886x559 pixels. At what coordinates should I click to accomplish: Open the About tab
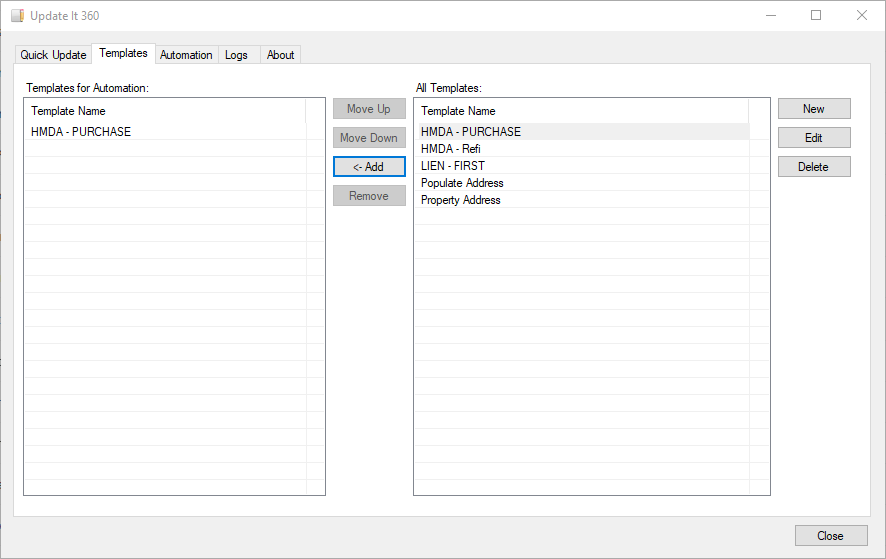280,55
